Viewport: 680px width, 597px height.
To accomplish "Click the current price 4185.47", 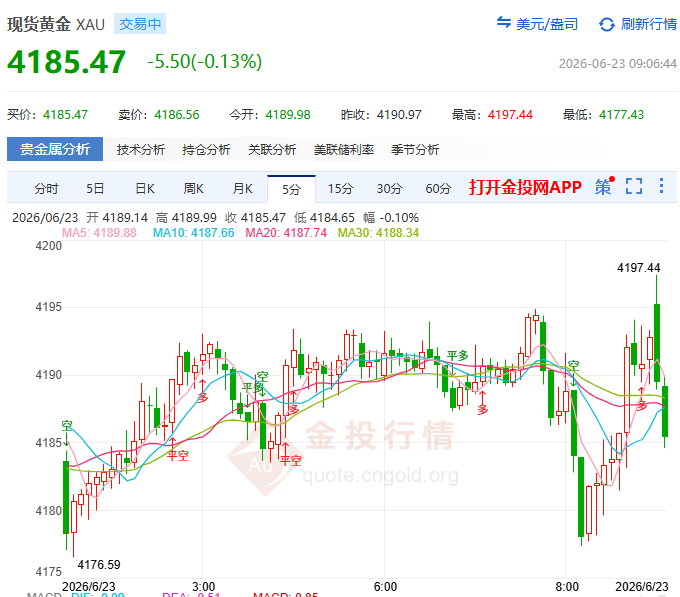I will [x=66, y=62].
